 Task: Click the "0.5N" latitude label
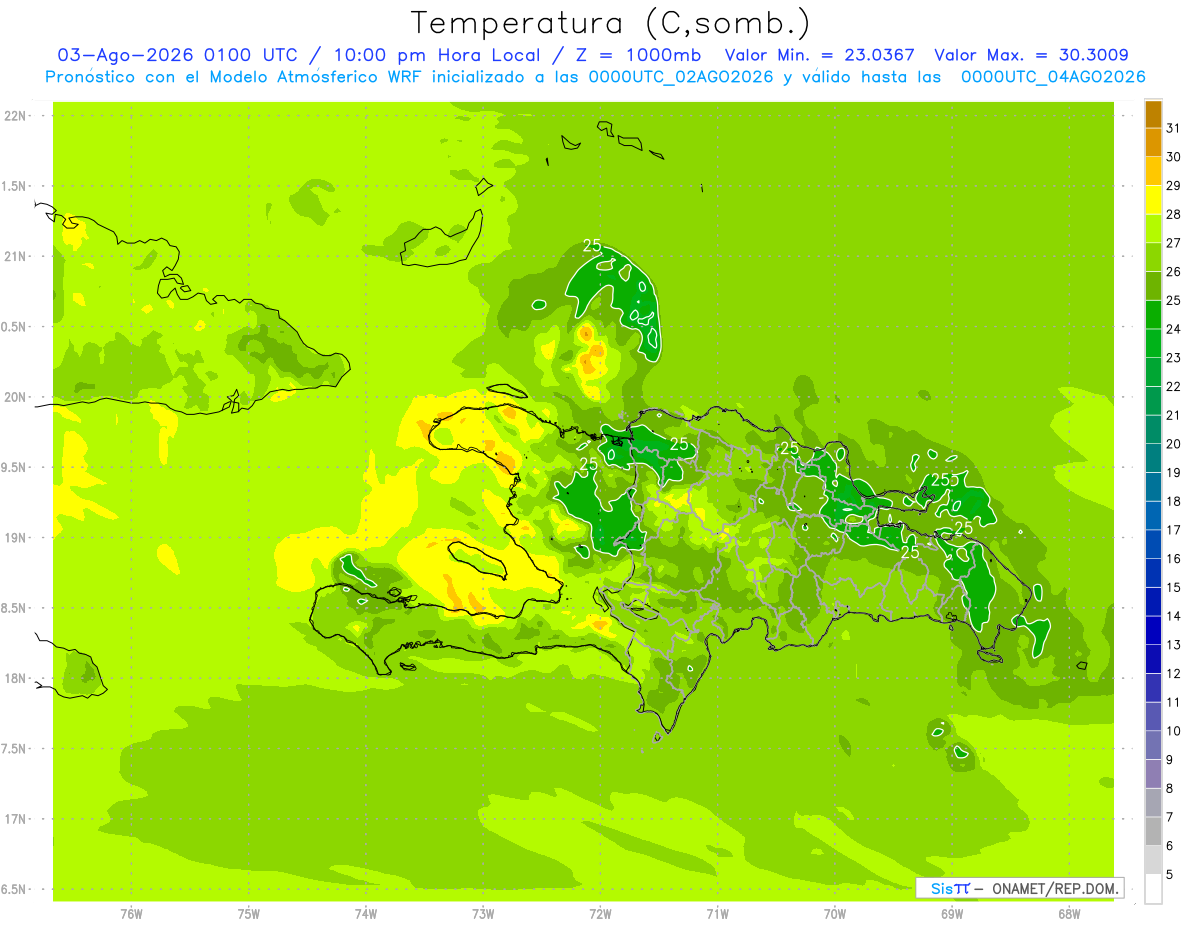pos(15,327)
